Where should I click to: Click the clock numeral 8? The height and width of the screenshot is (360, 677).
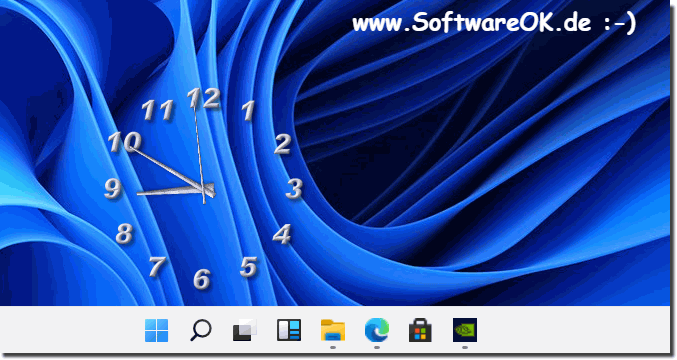[124, 234]
